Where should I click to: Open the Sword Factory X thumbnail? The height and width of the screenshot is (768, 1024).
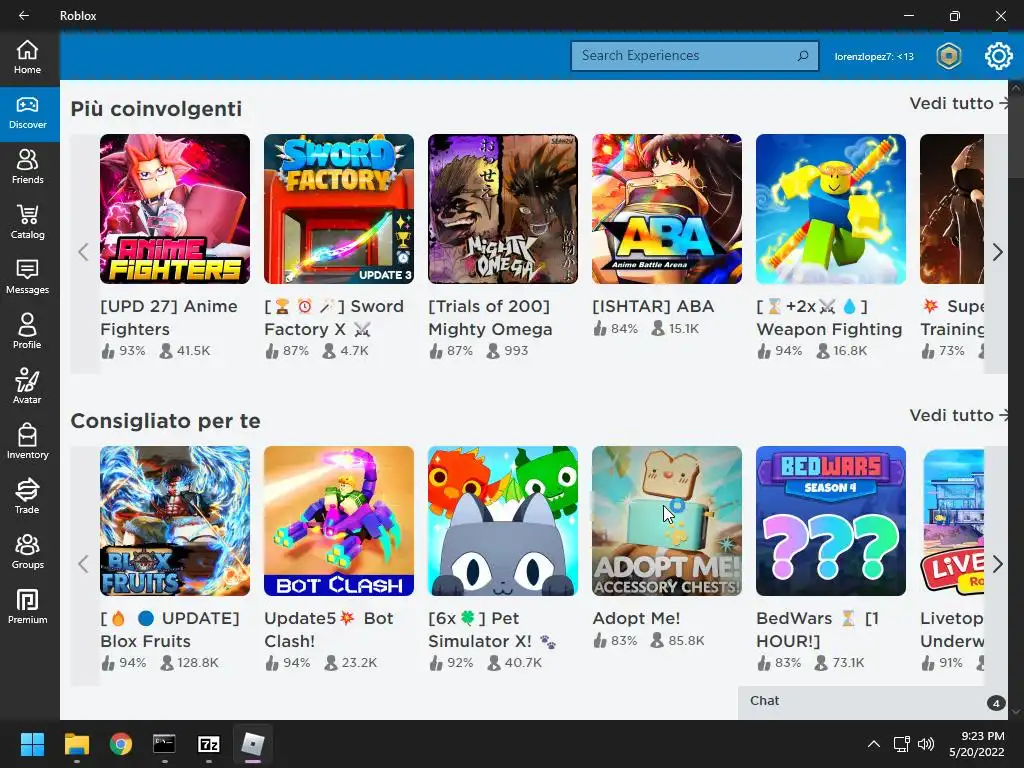[338, 209]
